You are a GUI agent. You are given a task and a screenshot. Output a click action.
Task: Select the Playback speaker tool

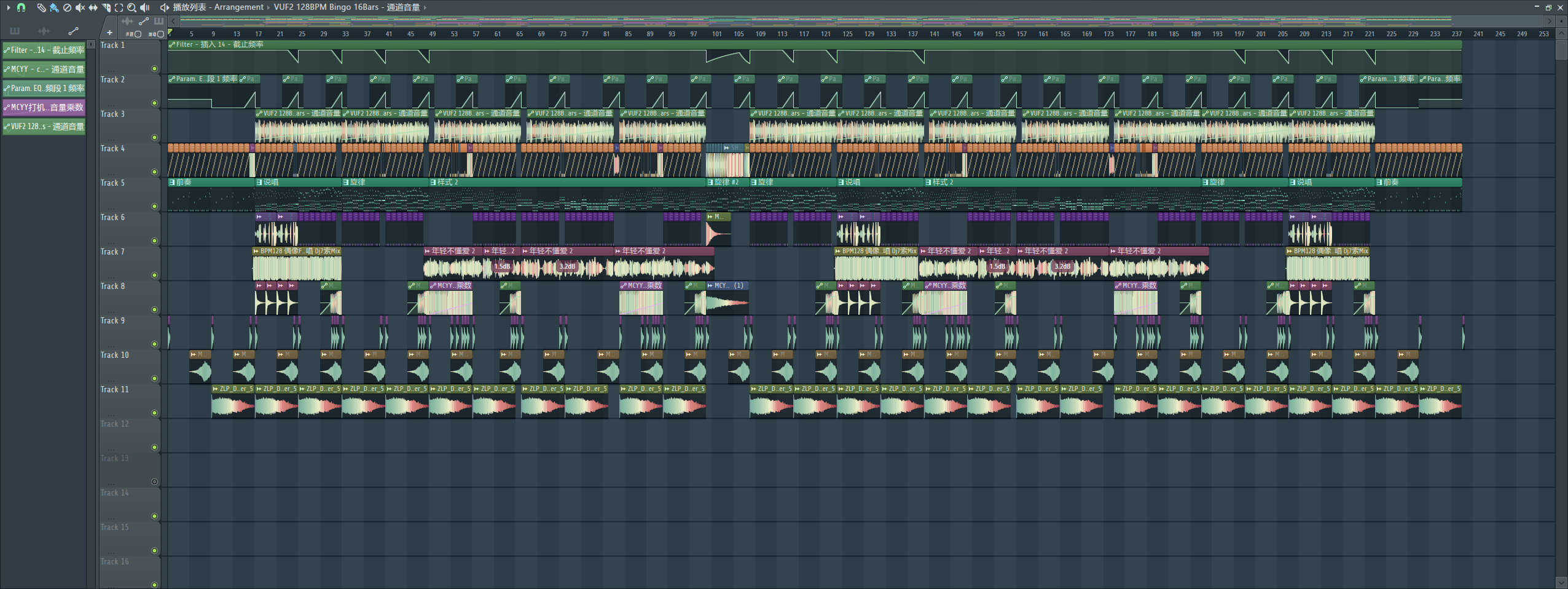(x=145, y=7)
